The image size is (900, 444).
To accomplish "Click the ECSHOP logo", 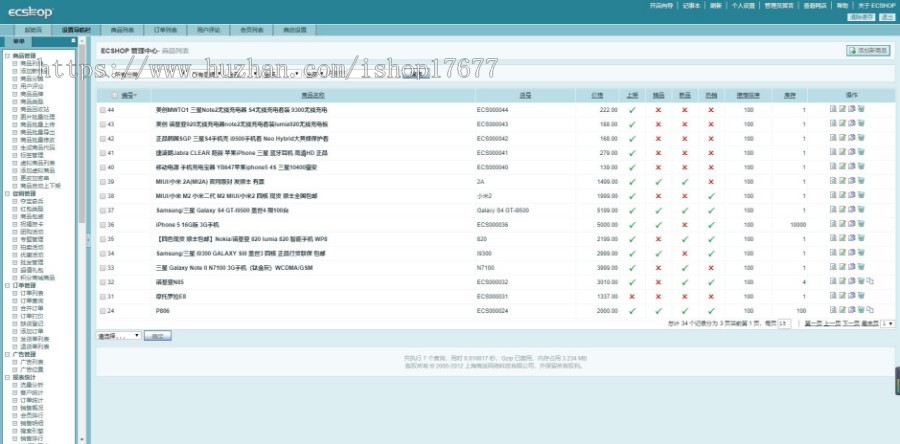I will [x=30, y=12].
